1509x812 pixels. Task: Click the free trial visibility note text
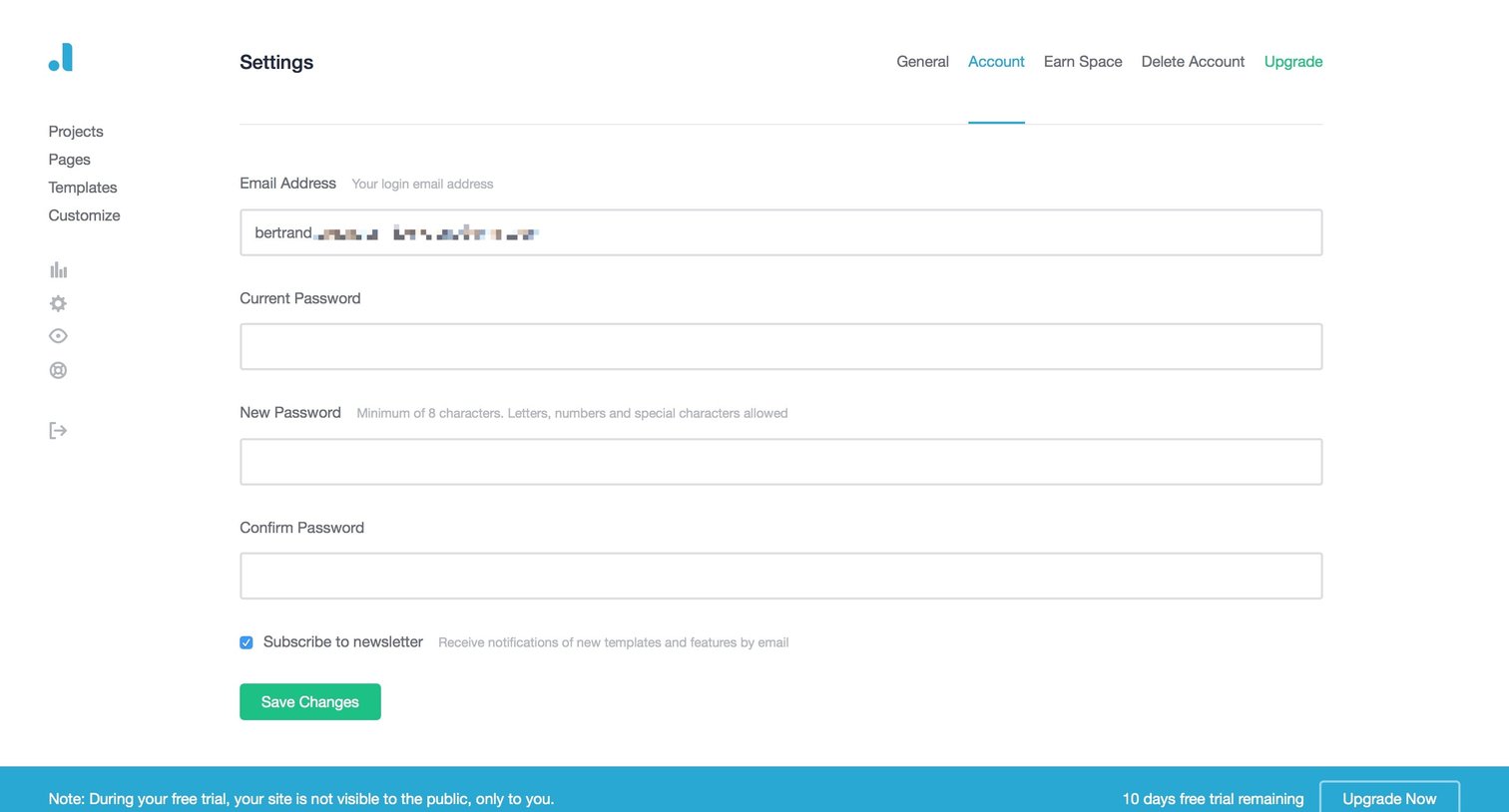(301, 799)
